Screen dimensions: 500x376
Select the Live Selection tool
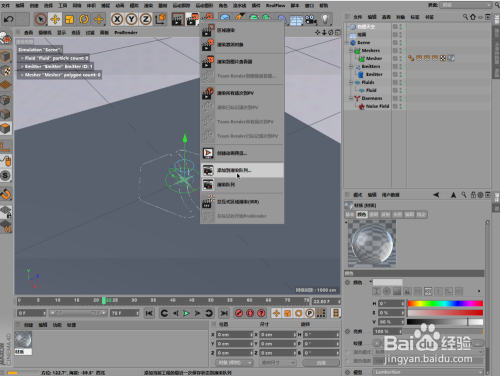point(41,19)
